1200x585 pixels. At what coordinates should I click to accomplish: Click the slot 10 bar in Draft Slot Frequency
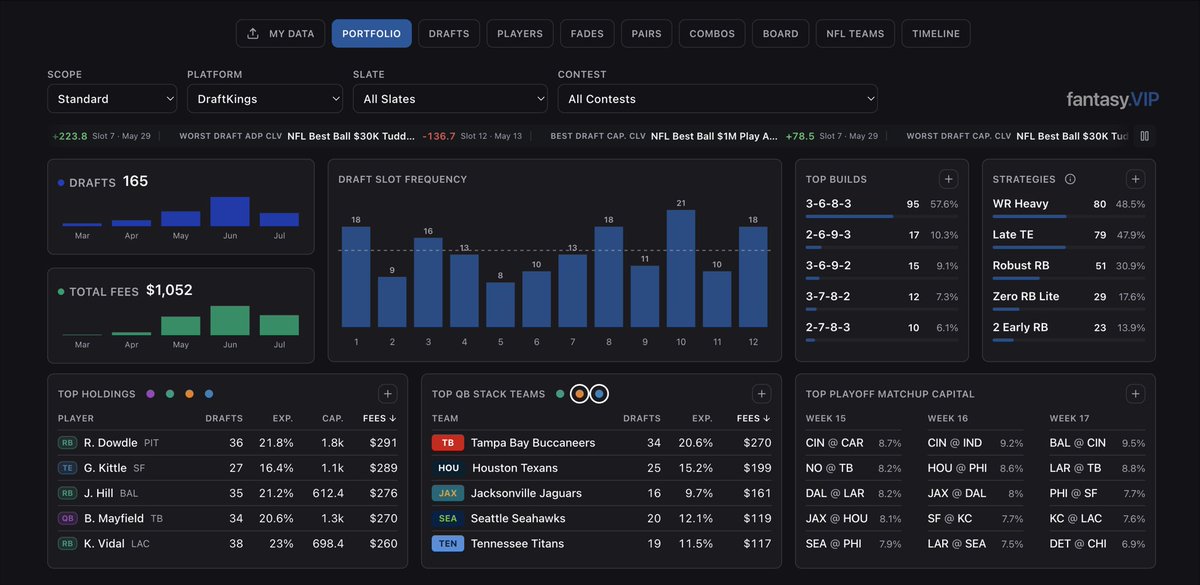(680, 269)
